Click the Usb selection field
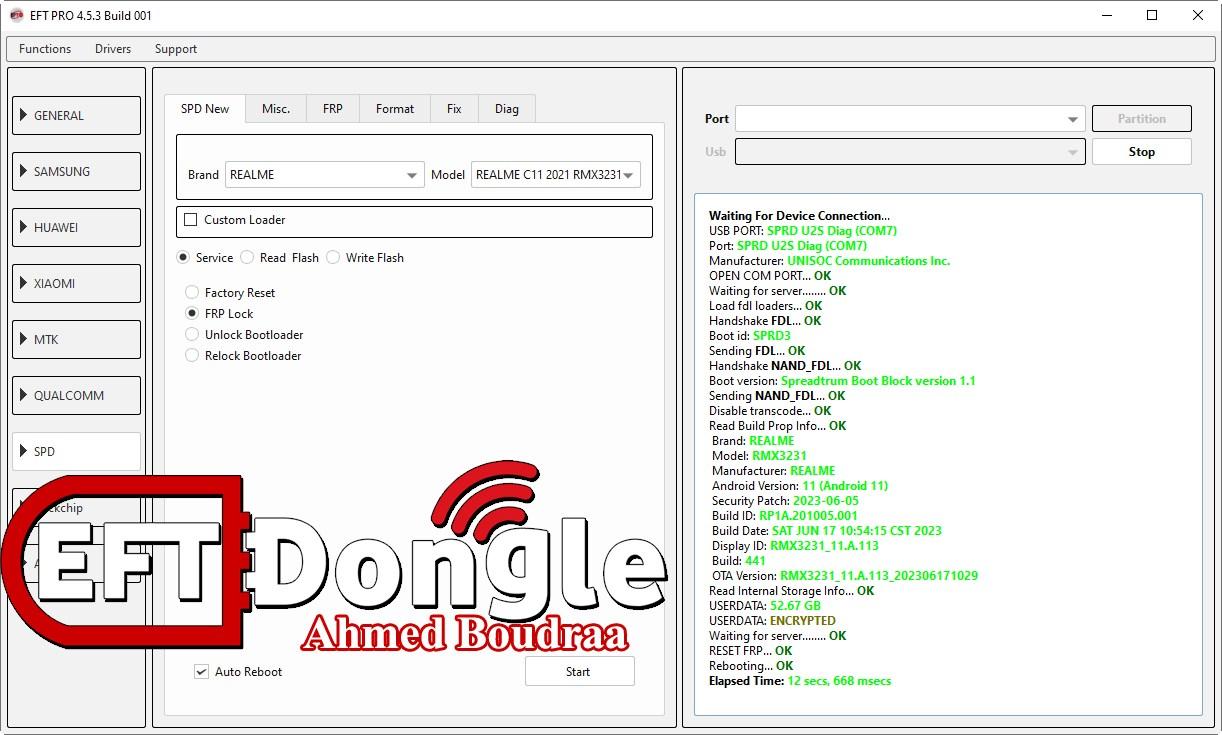Viewport: 1222px width, 735px height. [908, 151]
